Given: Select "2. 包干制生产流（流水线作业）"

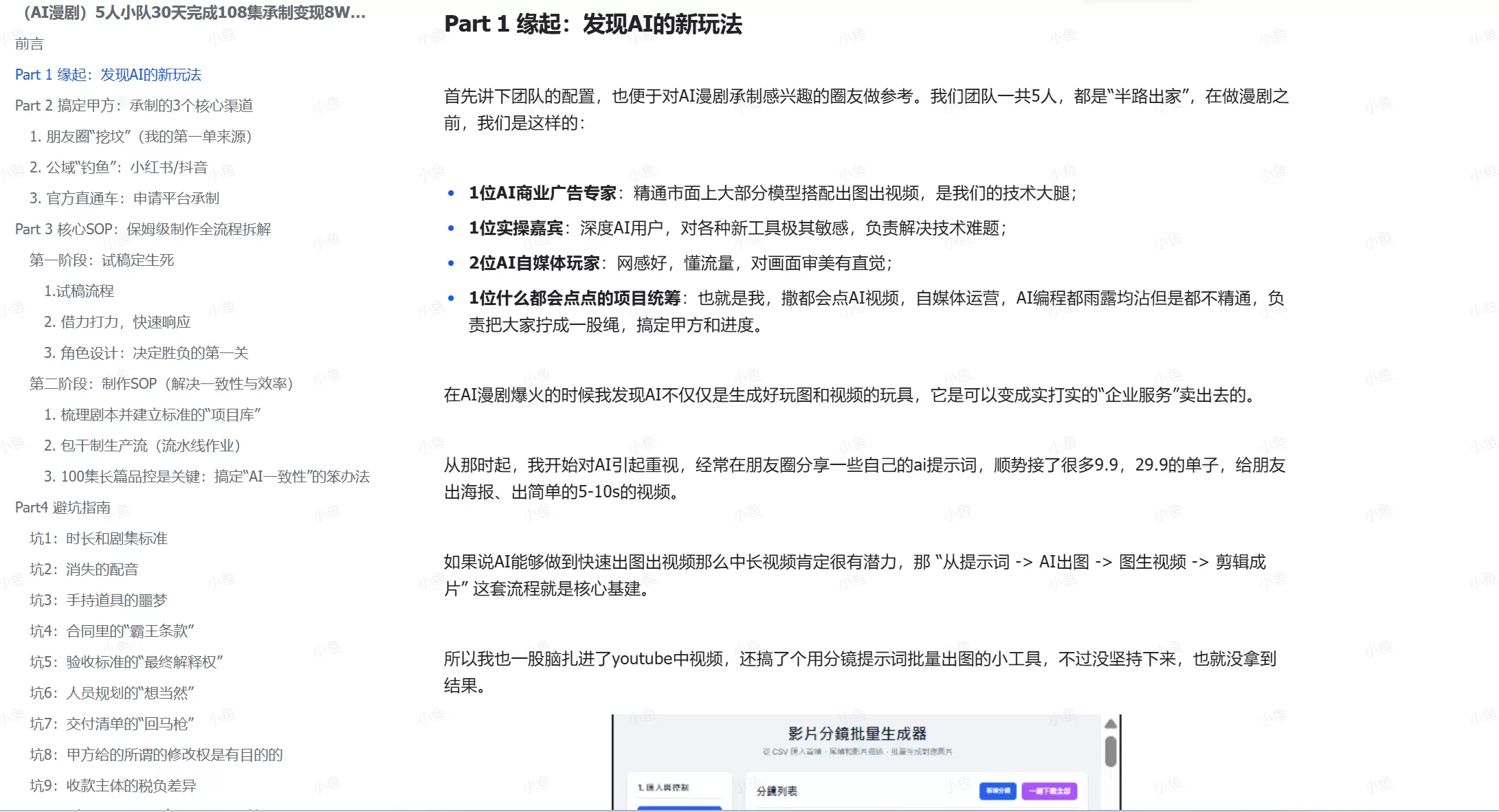Looking at the screenshot, I should [x=142, y=445].
